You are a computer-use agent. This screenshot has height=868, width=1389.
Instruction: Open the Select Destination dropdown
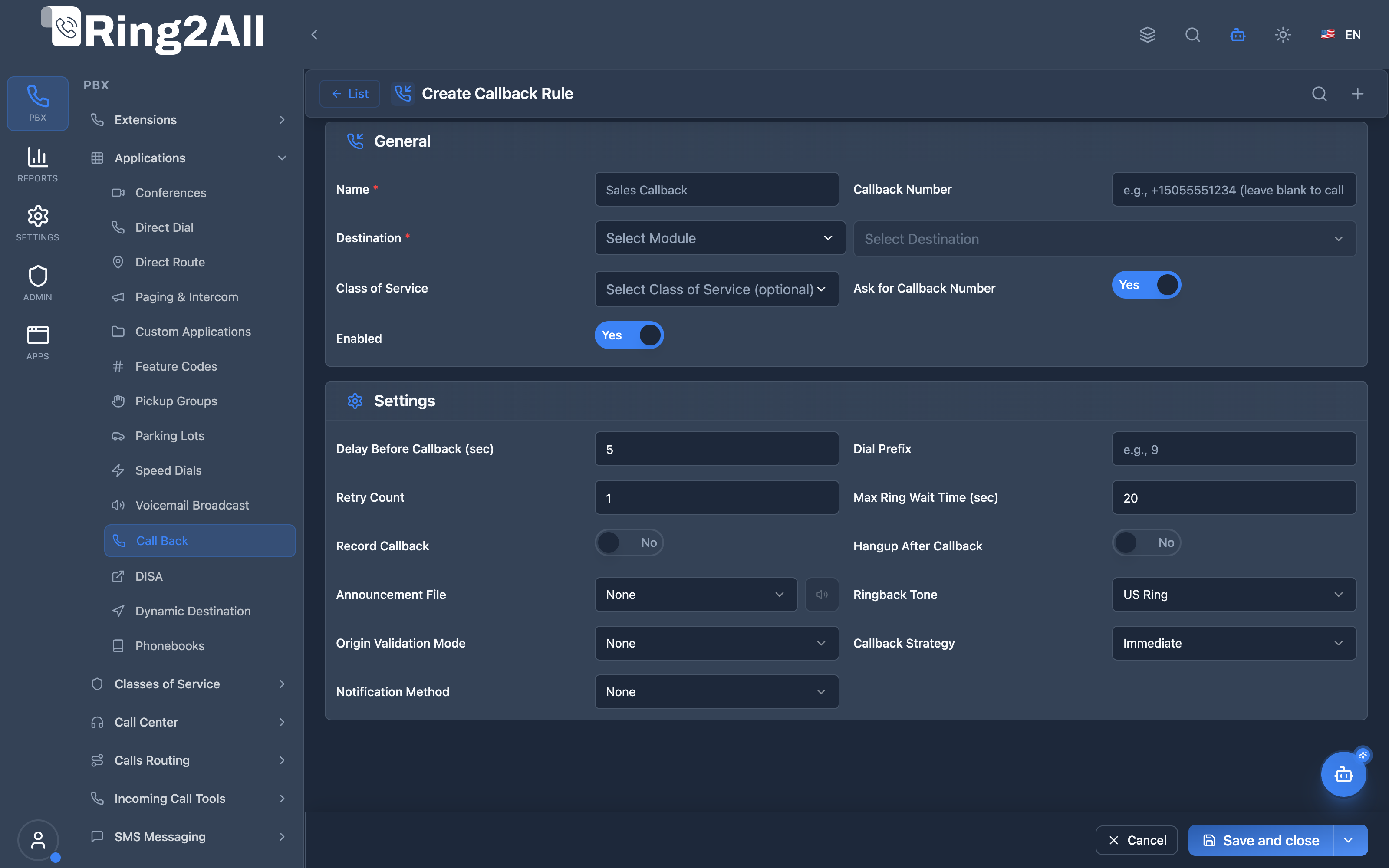1105,239
